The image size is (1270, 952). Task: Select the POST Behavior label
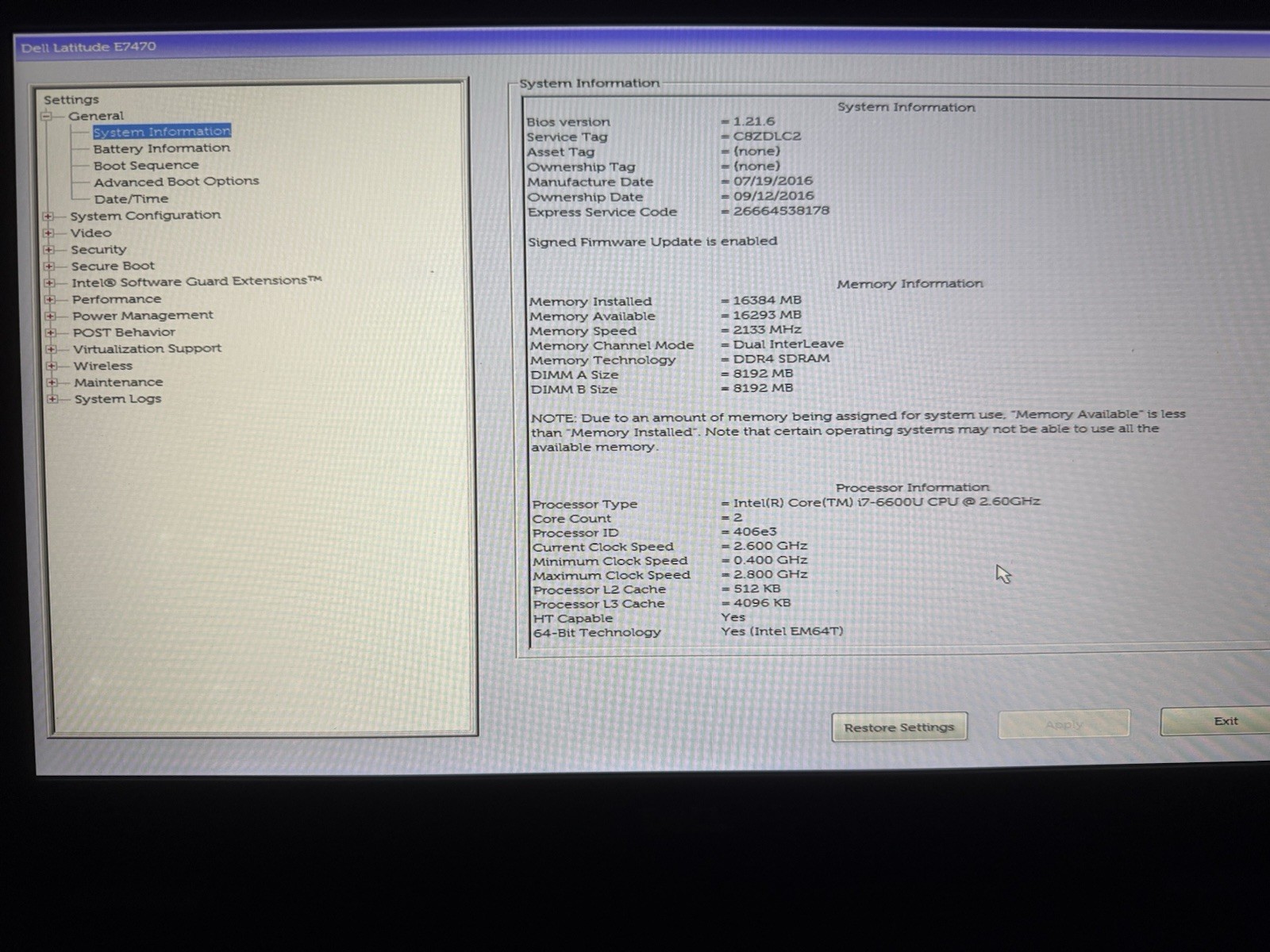pos(124,332)
